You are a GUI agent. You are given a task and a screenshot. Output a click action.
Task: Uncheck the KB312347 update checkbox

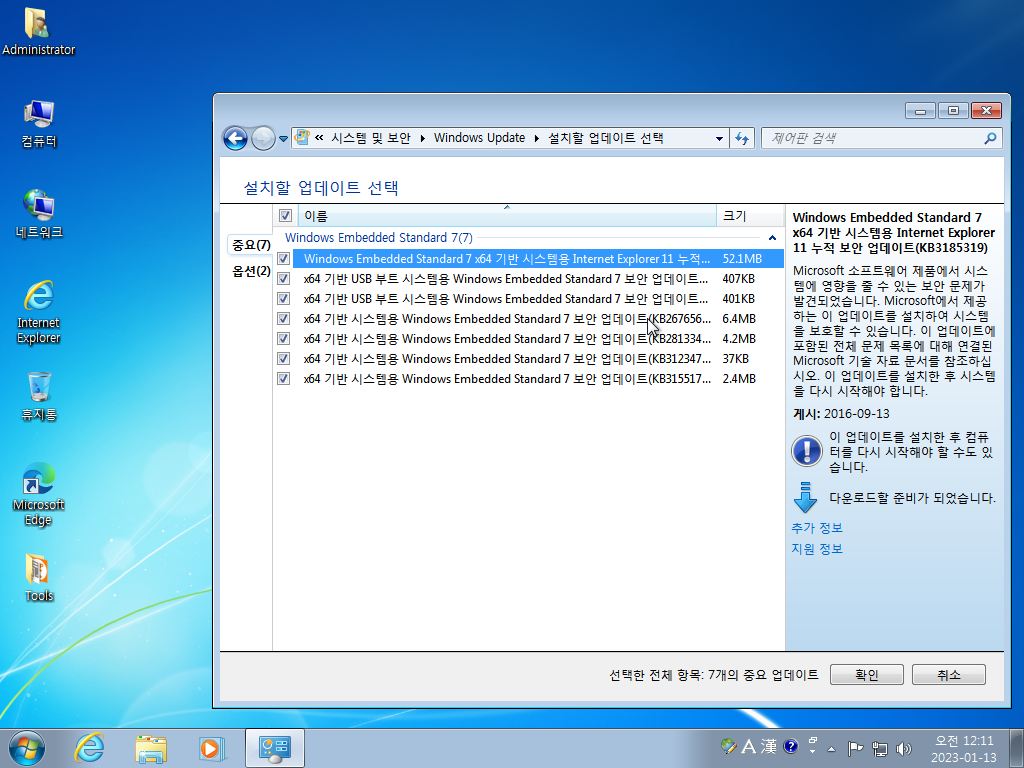click(283, 359)
